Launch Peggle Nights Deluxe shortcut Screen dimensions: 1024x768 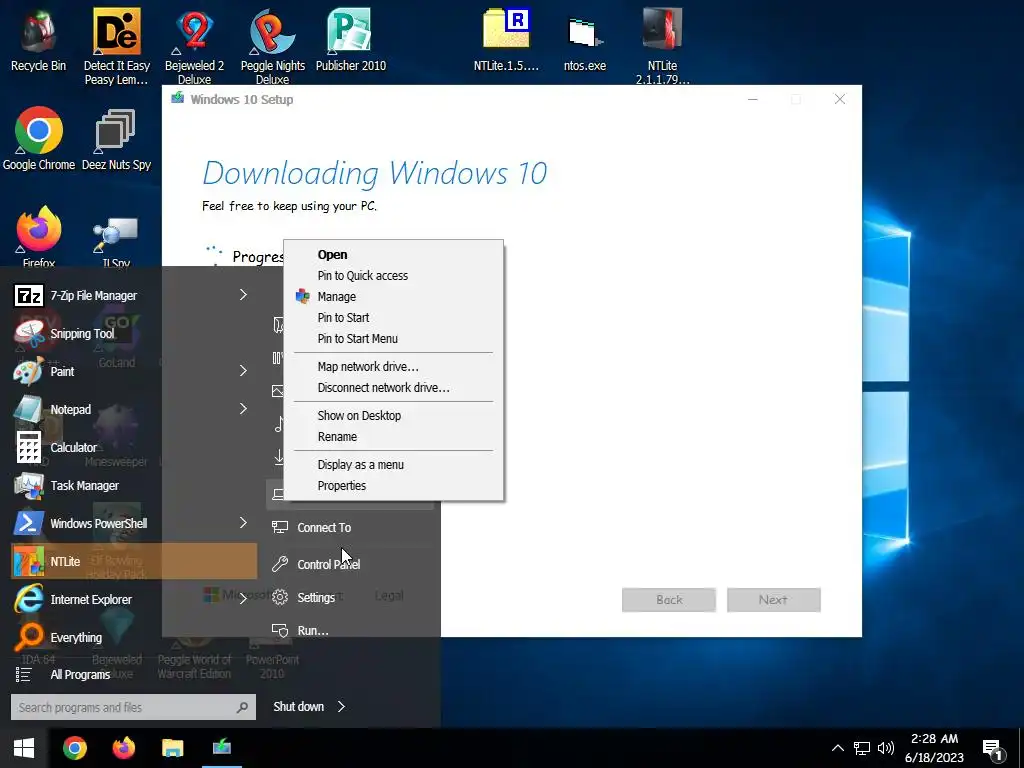272,46
